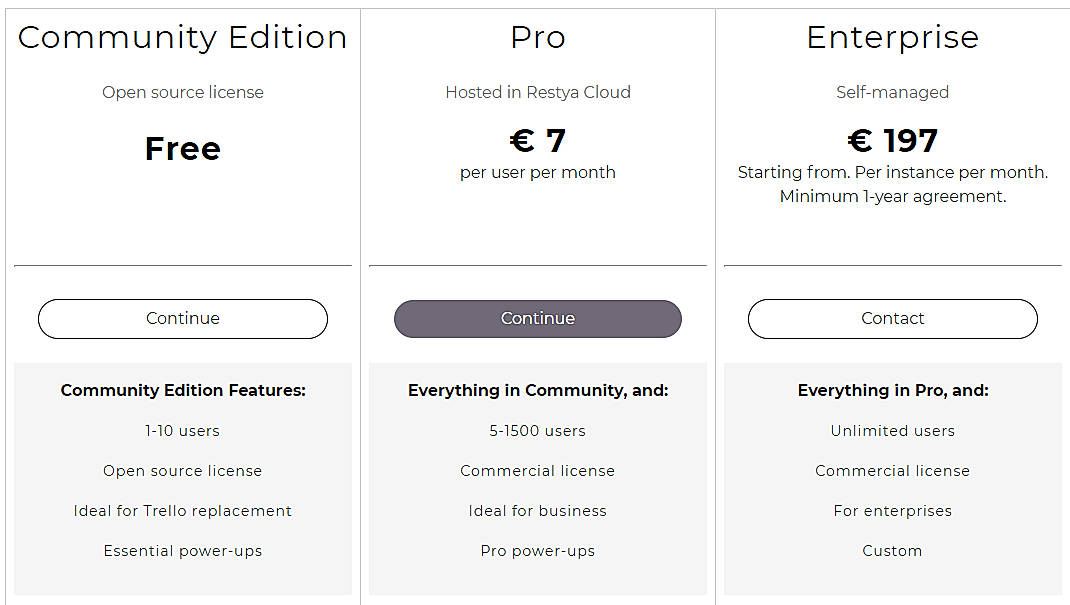1070x605 pixels.
Task: Click Continue on the Pro plan
Action: point(537,318)
